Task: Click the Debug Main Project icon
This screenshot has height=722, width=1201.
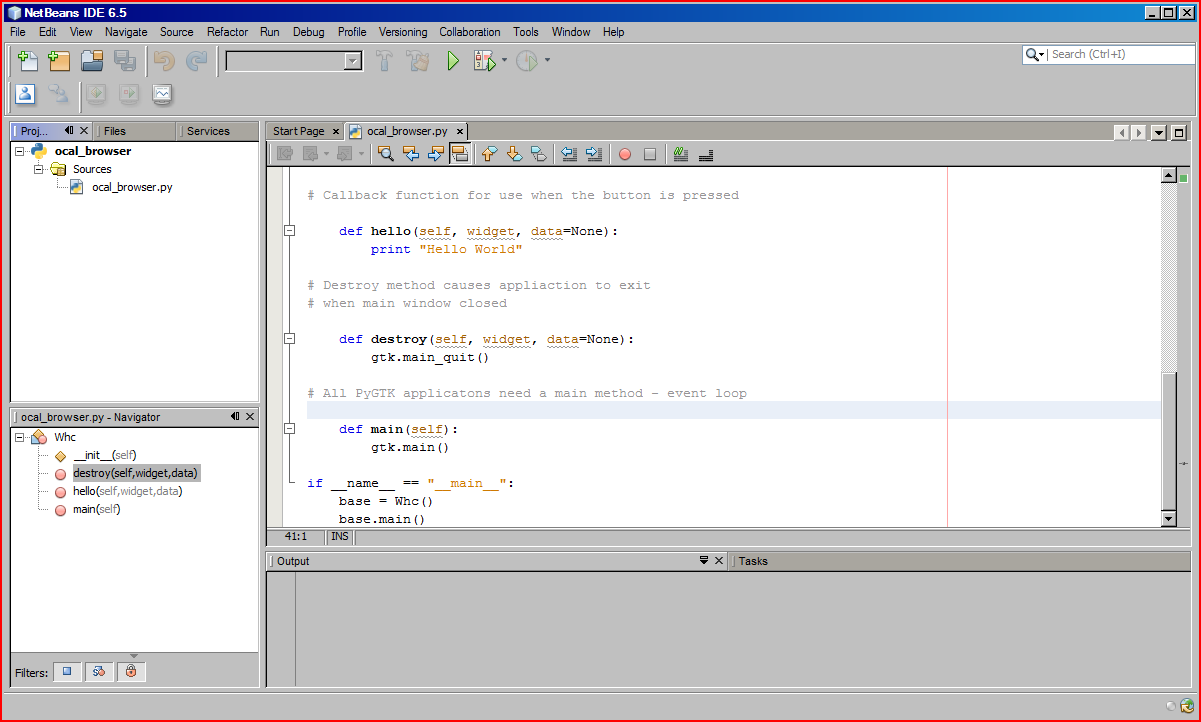Action: (485, 61)
